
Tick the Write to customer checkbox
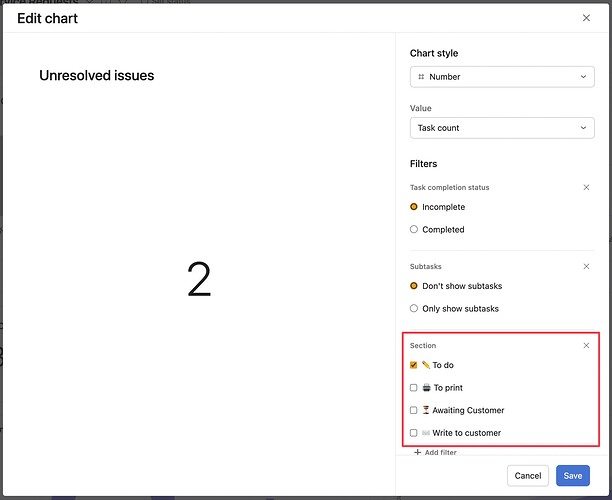pyautogui.click(x=414, y=433)
